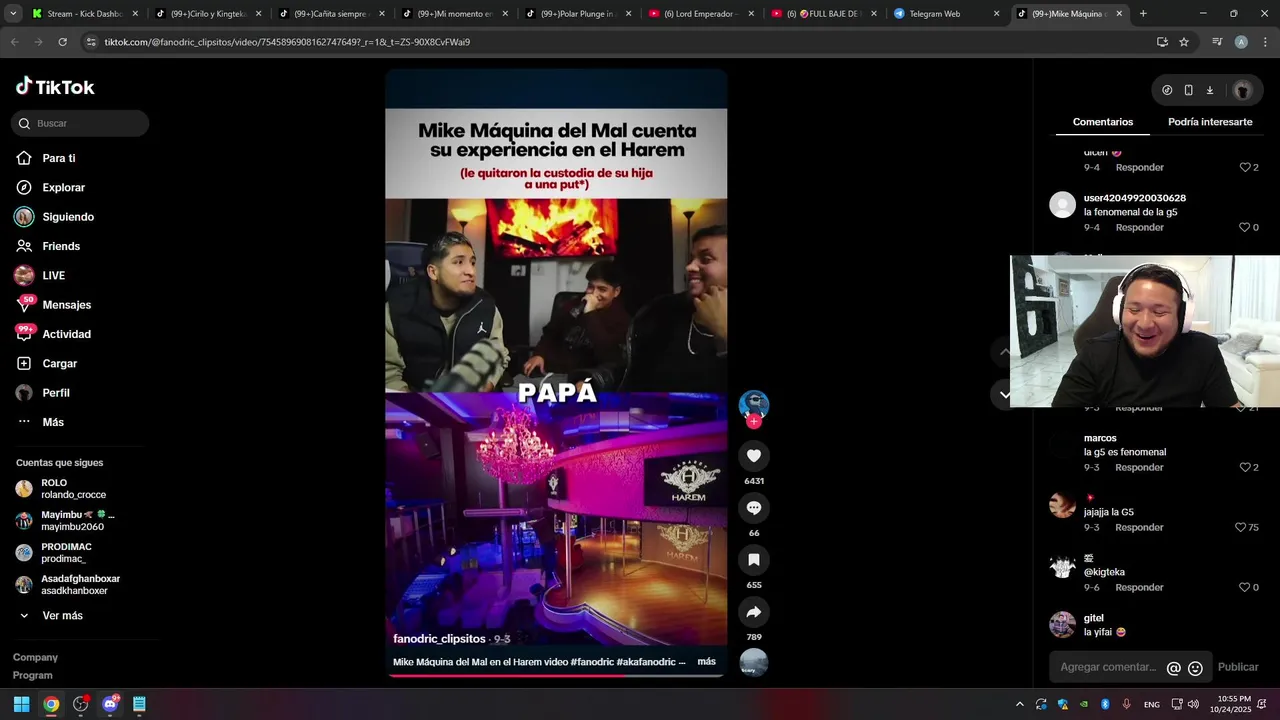The height and width of the screenshot is (720, 1280).
Task: Open the creator avatar beside video
Action: pyautogui.click(x=754, y=405)
